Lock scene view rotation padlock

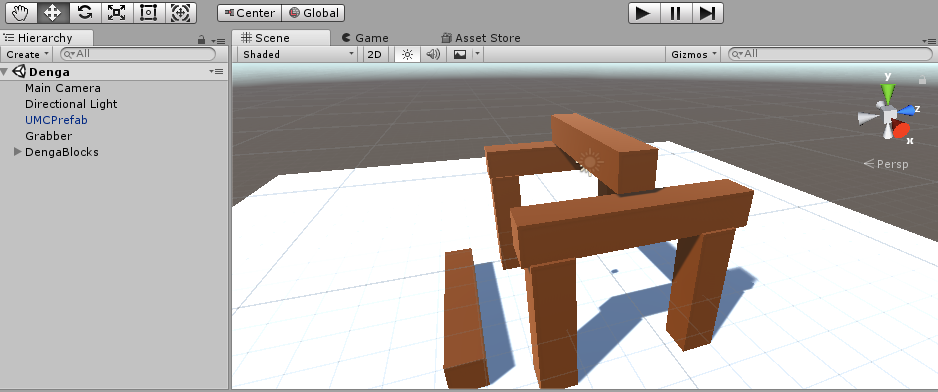(922, 79)
